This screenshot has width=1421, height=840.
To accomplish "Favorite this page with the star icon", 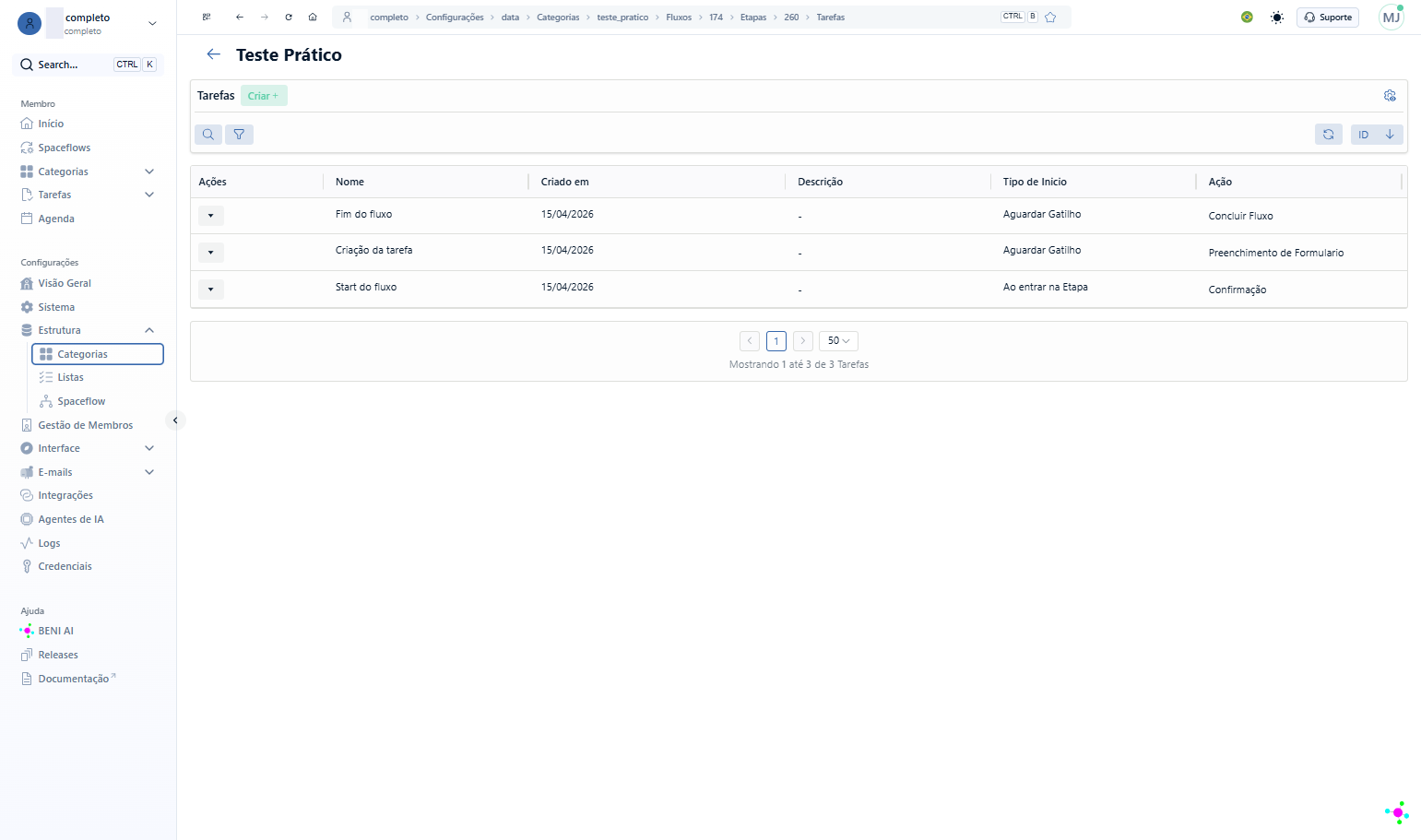I will pos(1050,18).
